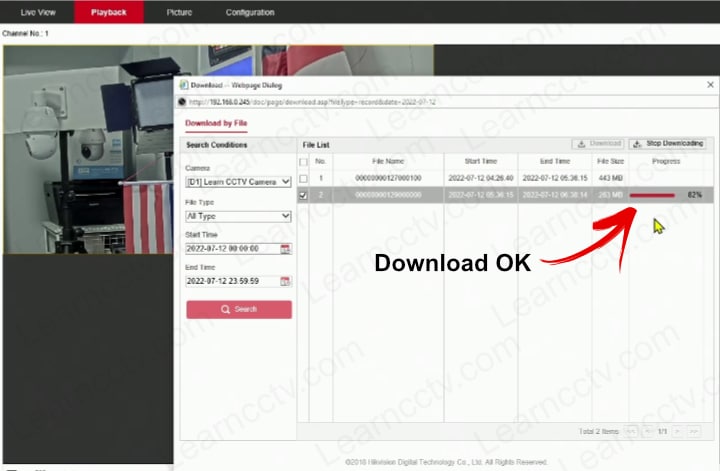Go to the first page of results
The image size is (720, 471).
(x=631, y=431)
